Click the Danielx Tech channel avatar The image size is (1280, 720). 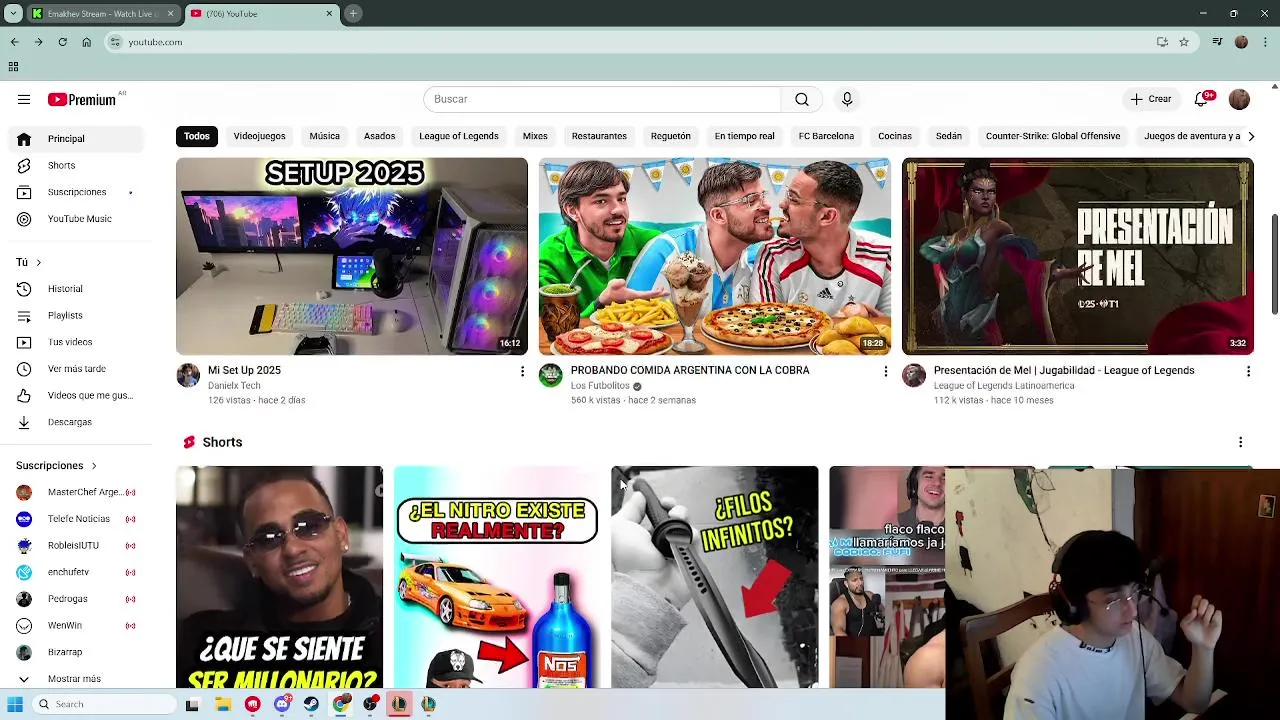click(x=188, y=375)
